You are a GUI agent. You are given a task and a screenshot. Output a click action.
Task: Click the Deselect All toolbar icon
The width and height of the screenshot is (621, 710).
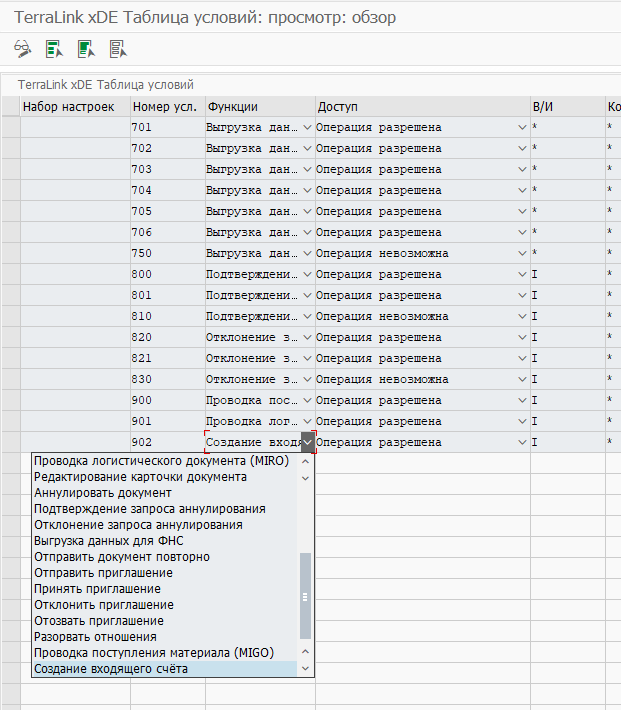click(x=118, y=48)
